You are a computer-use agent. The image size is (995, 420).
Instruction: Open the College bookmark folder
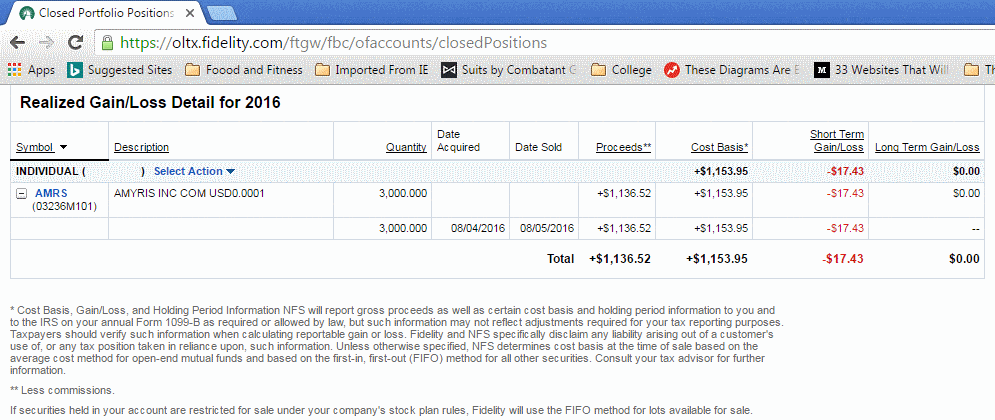point(621,70)
